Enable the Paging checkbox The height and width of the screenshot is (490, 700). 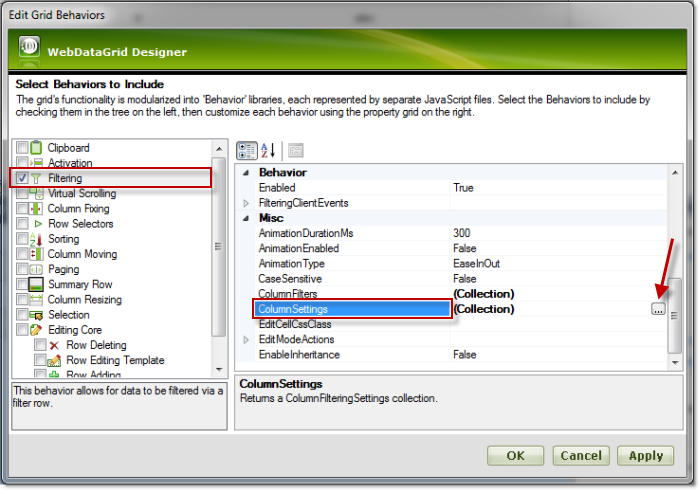coord(22,269)
